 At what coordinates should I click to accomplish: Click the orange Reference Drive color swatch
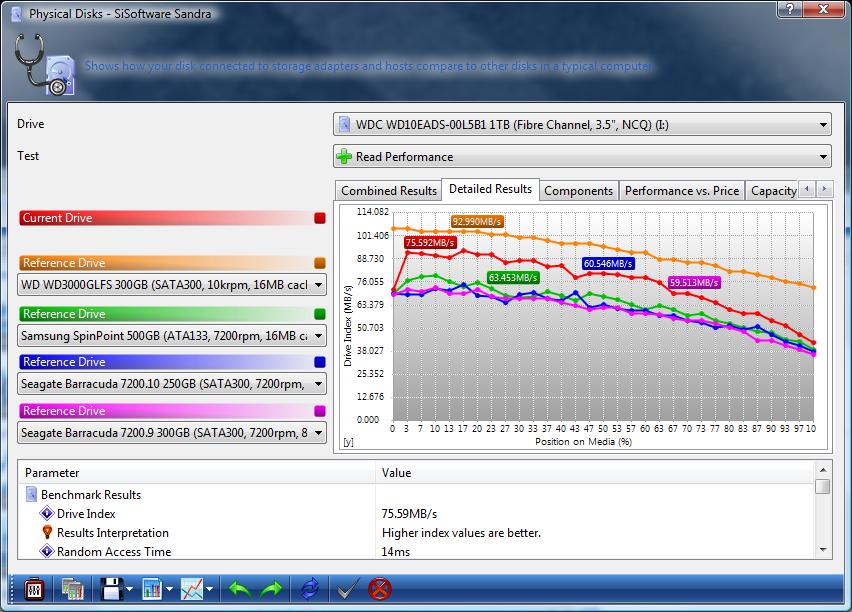(x=320, y=263)
